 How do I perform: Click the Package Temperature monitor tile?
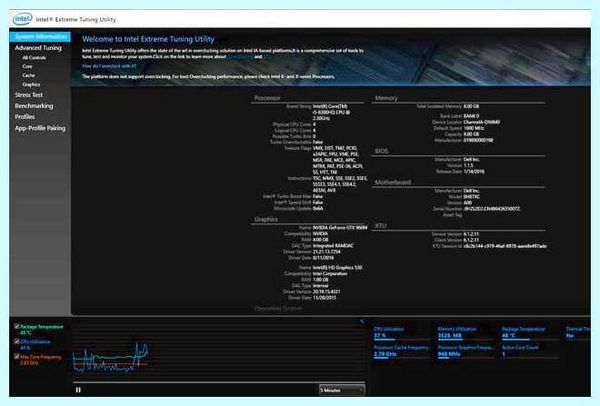pyautogui.click(x=530, y=332)
